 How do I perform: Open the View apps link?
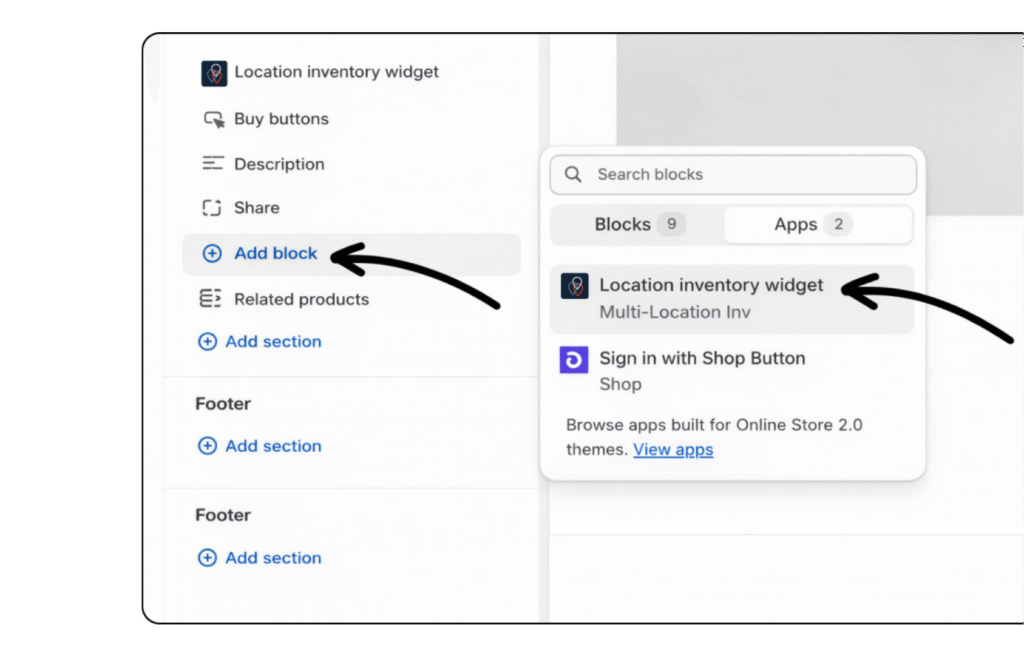pyautogui.click(x=673, y=450)
